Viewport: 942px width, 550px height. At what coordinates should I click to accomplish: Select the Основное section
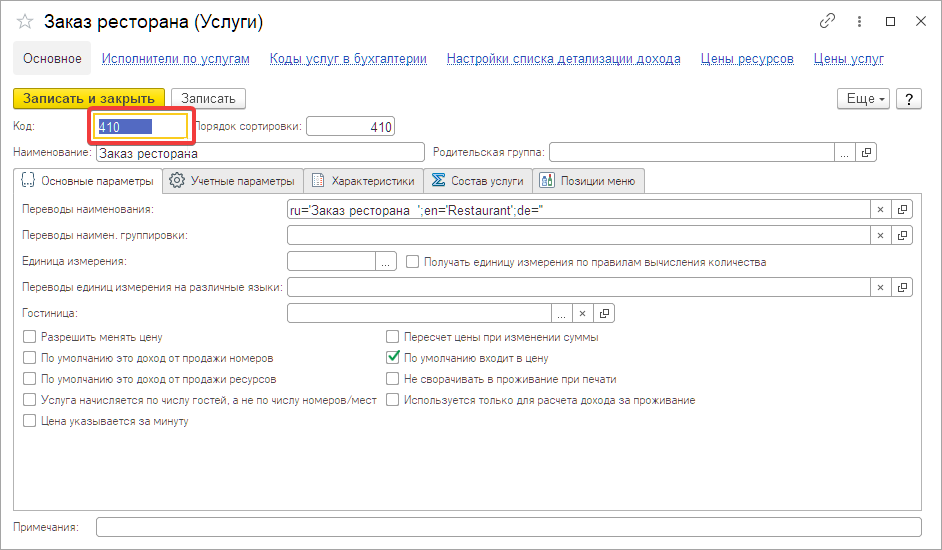[52, 58]
